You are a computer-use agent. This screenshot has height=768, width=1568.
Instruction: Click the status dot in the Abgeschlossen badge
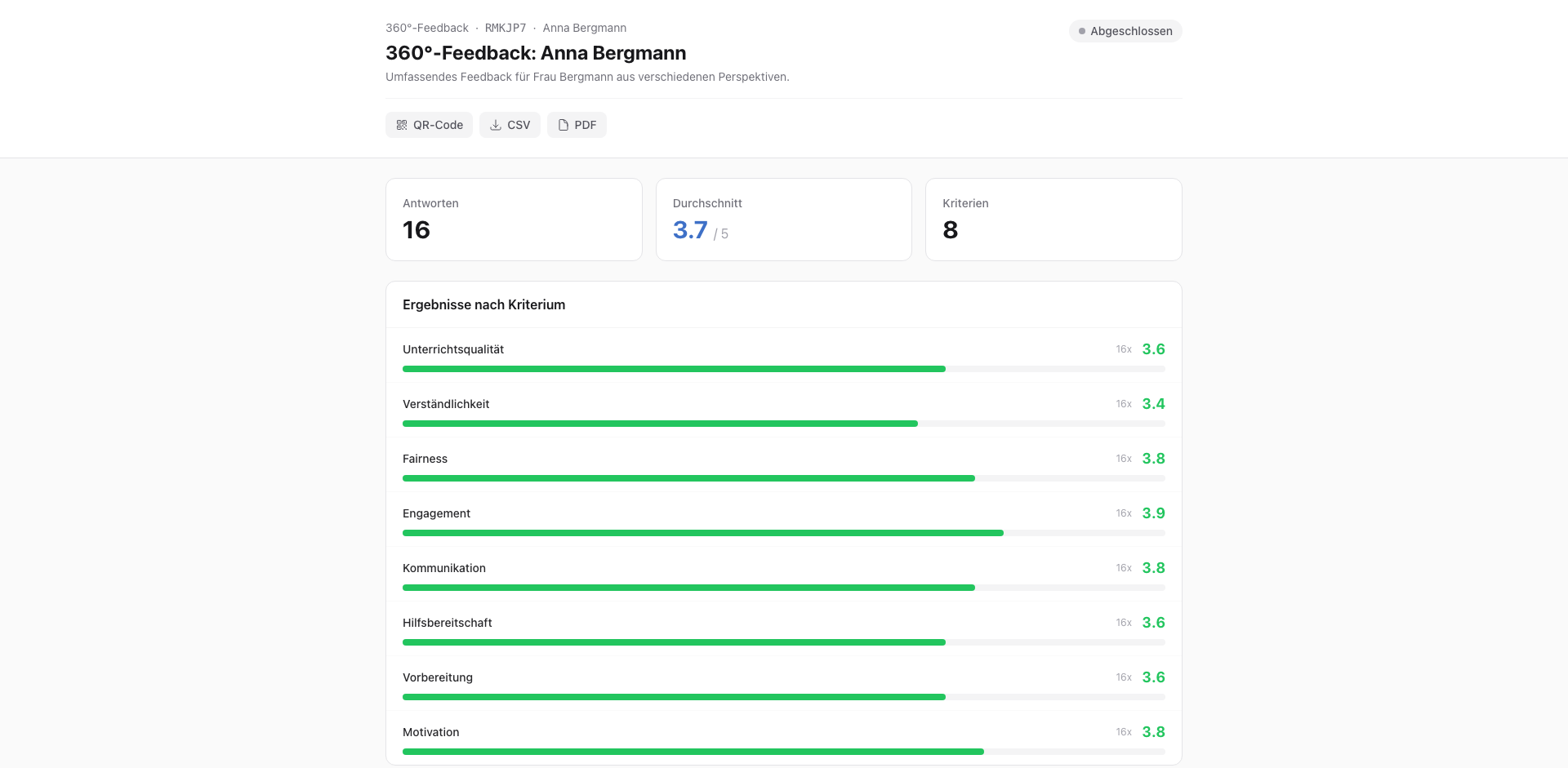1082,31
